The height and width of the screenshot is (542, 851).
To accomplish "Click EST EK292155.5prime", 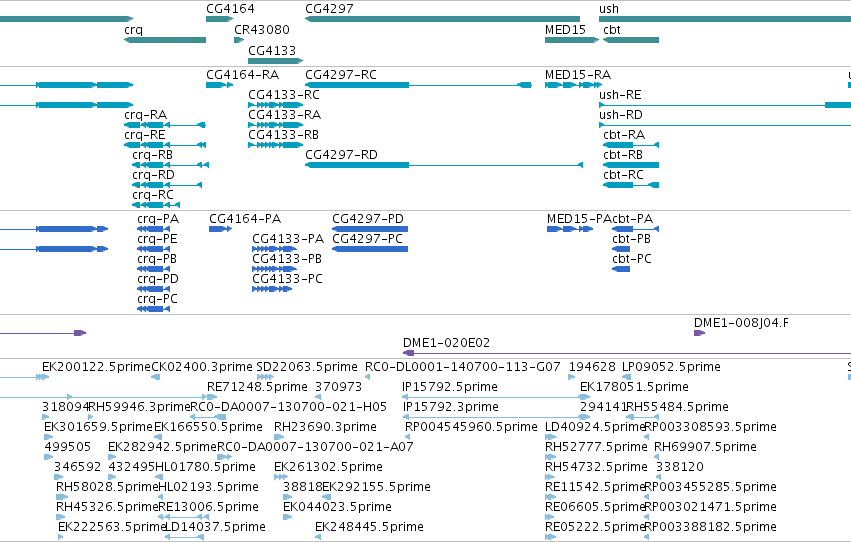I will point(376,487).
